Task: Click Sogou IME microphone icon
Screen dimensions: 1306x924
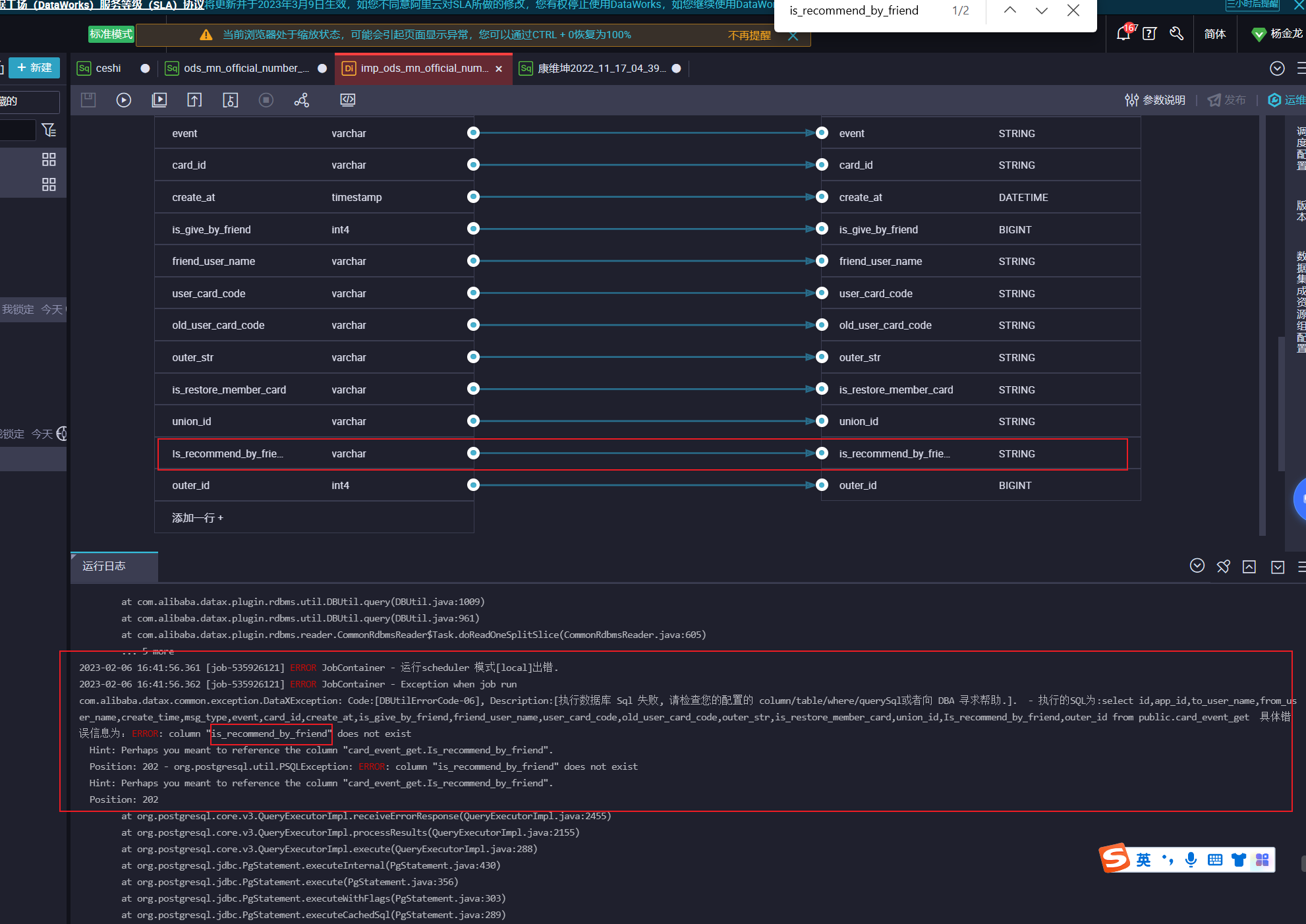Action: click(x=1191, y=859)
